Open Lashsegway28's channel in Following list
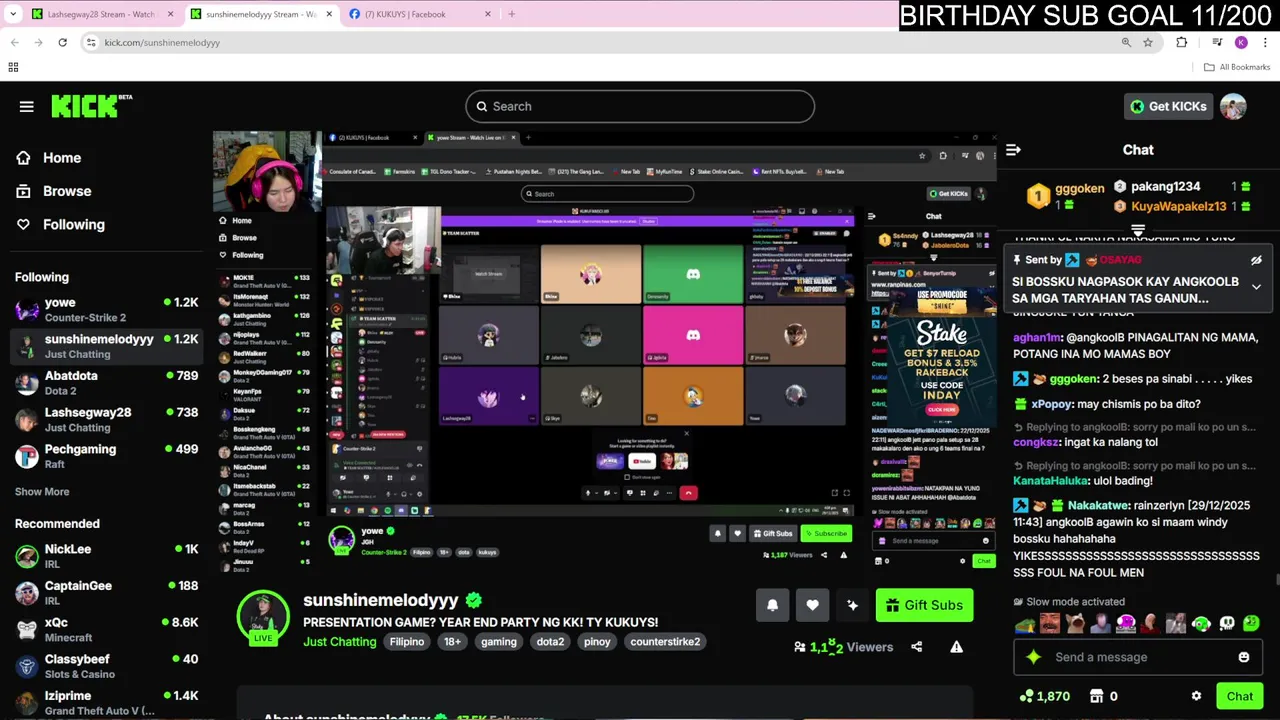The height and width of the screenshot is (720, 1280). tap(106, 419)
